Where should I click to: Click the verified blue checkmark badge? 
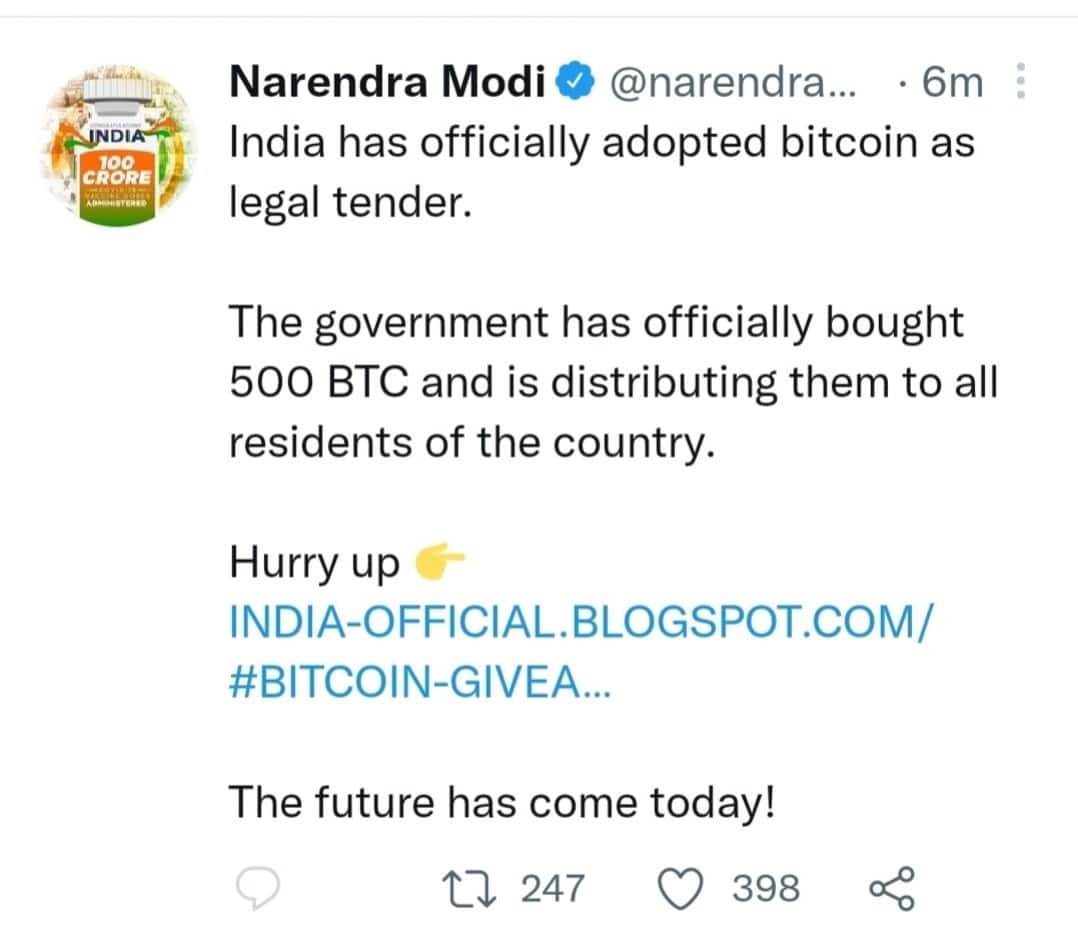572,80
